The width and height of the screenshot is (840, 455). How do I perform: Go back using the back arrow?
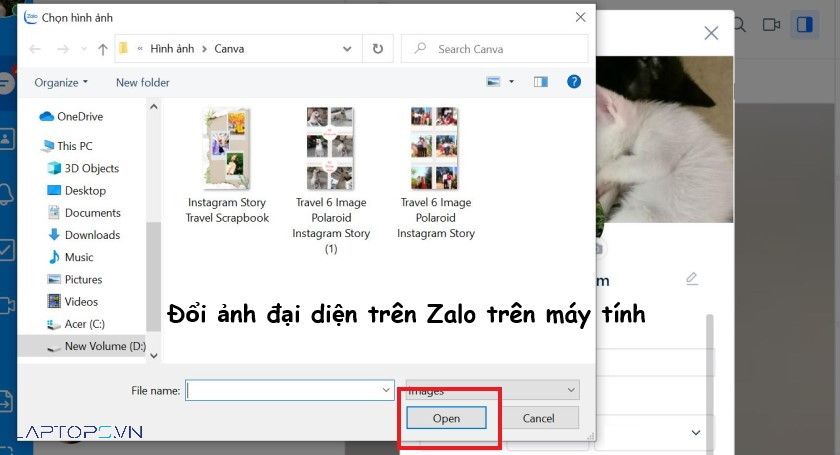coord(35,49)
